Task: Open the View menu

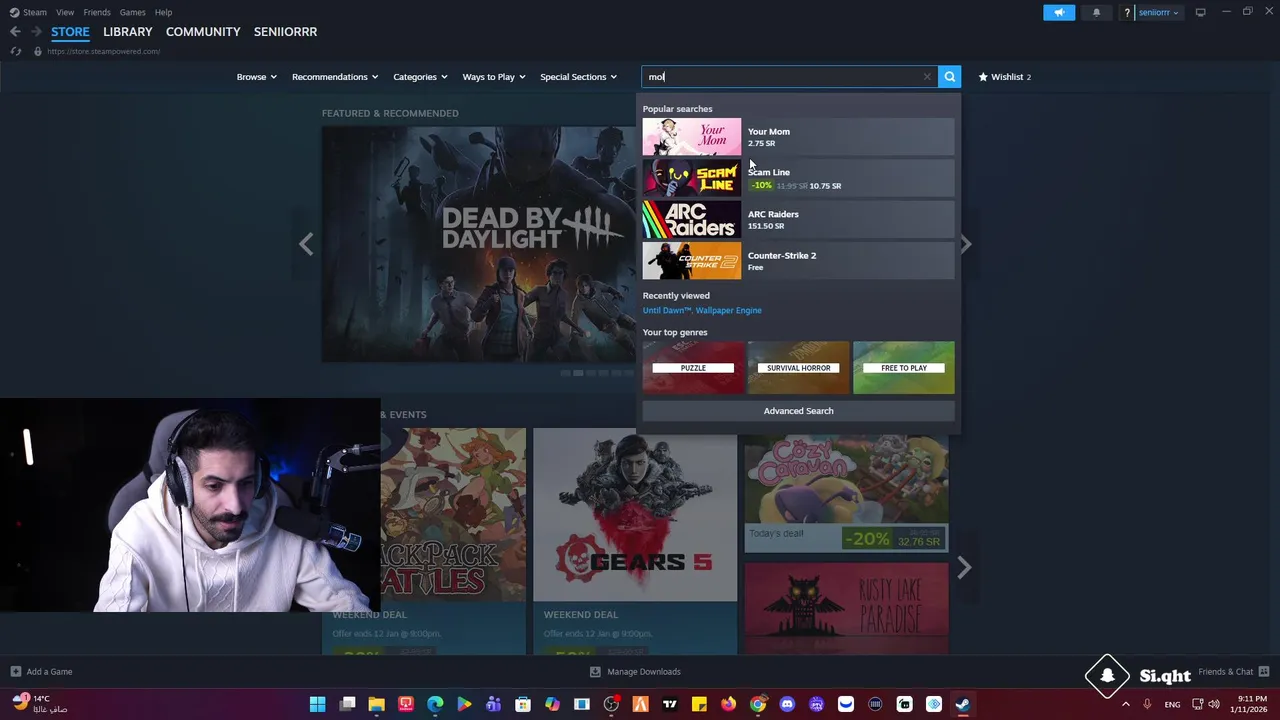Action: click(65, 12)
